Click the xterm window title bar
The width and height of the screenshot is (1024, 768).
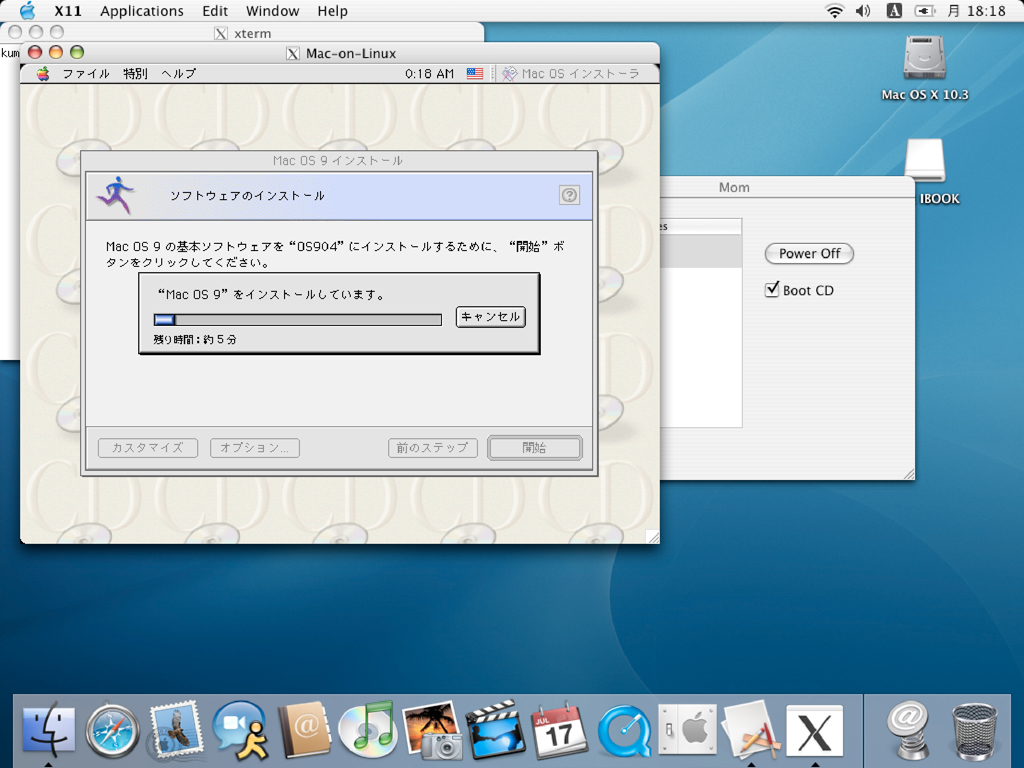coord(242,33)
